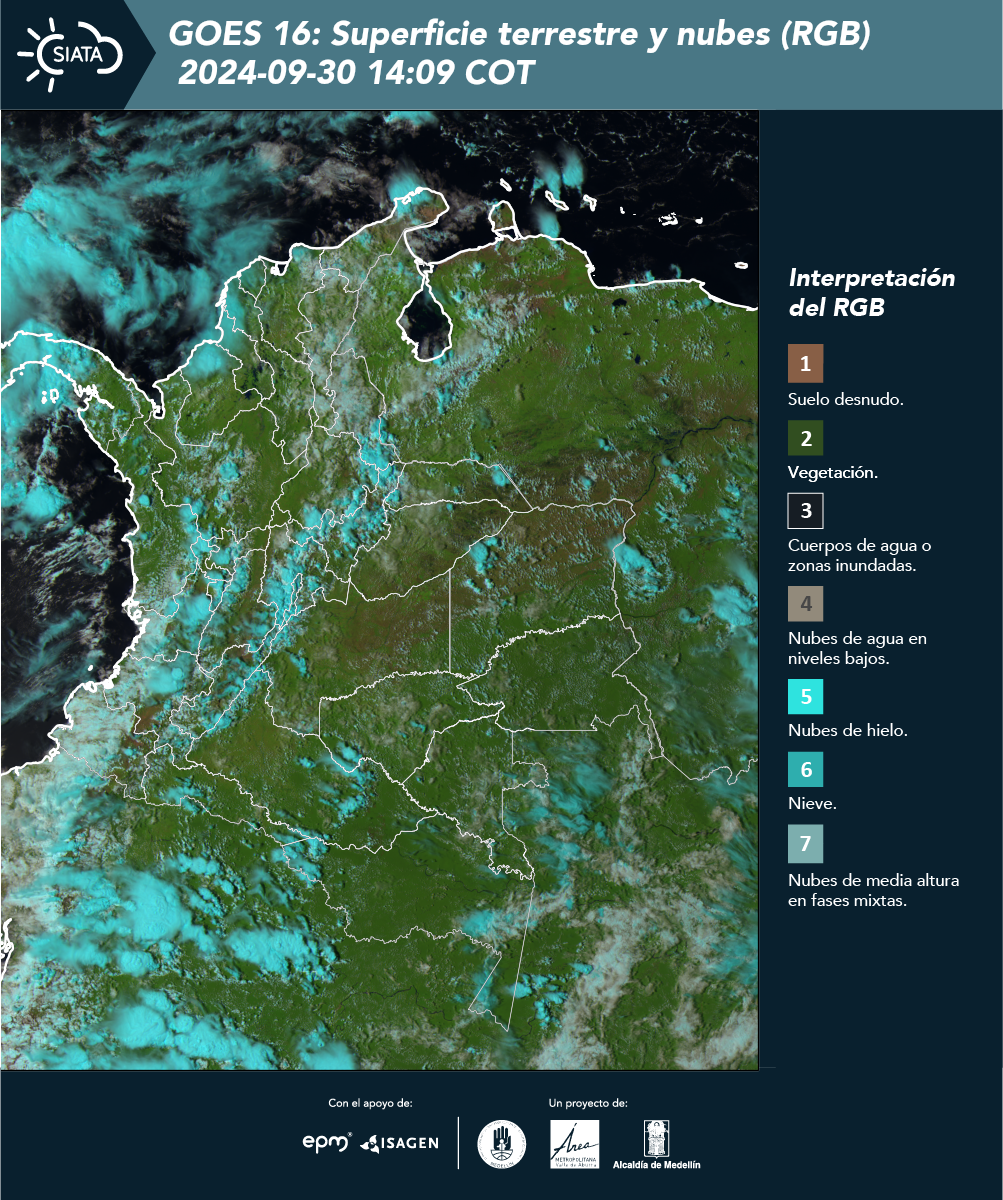1003x1200 pixels.
Task: Click the "Suelo desnudo." legend label
Action: pos(846,399)
